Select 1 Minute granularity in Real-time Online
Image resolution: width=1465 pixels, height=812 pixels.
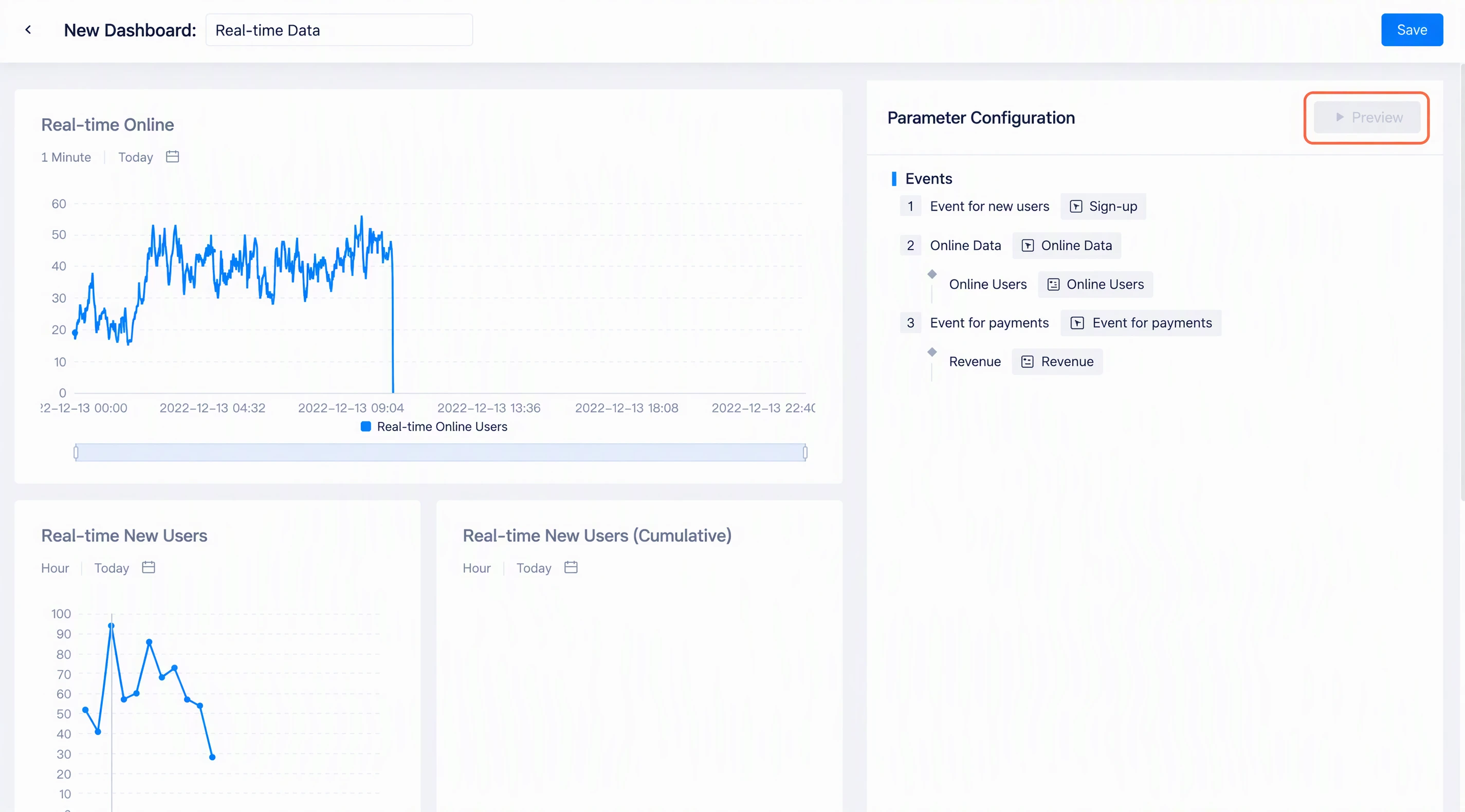click(66, 157)
